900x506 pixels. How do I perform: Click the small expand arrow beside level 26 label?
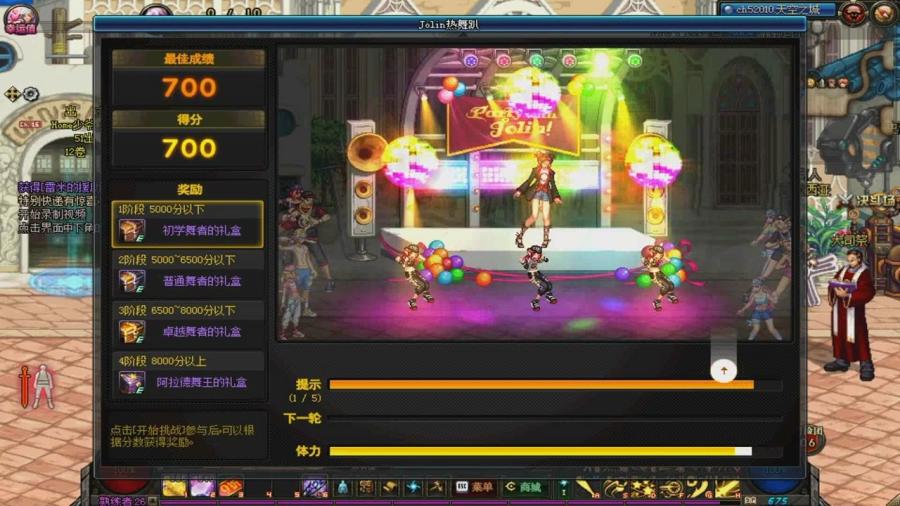coord(153,501)
